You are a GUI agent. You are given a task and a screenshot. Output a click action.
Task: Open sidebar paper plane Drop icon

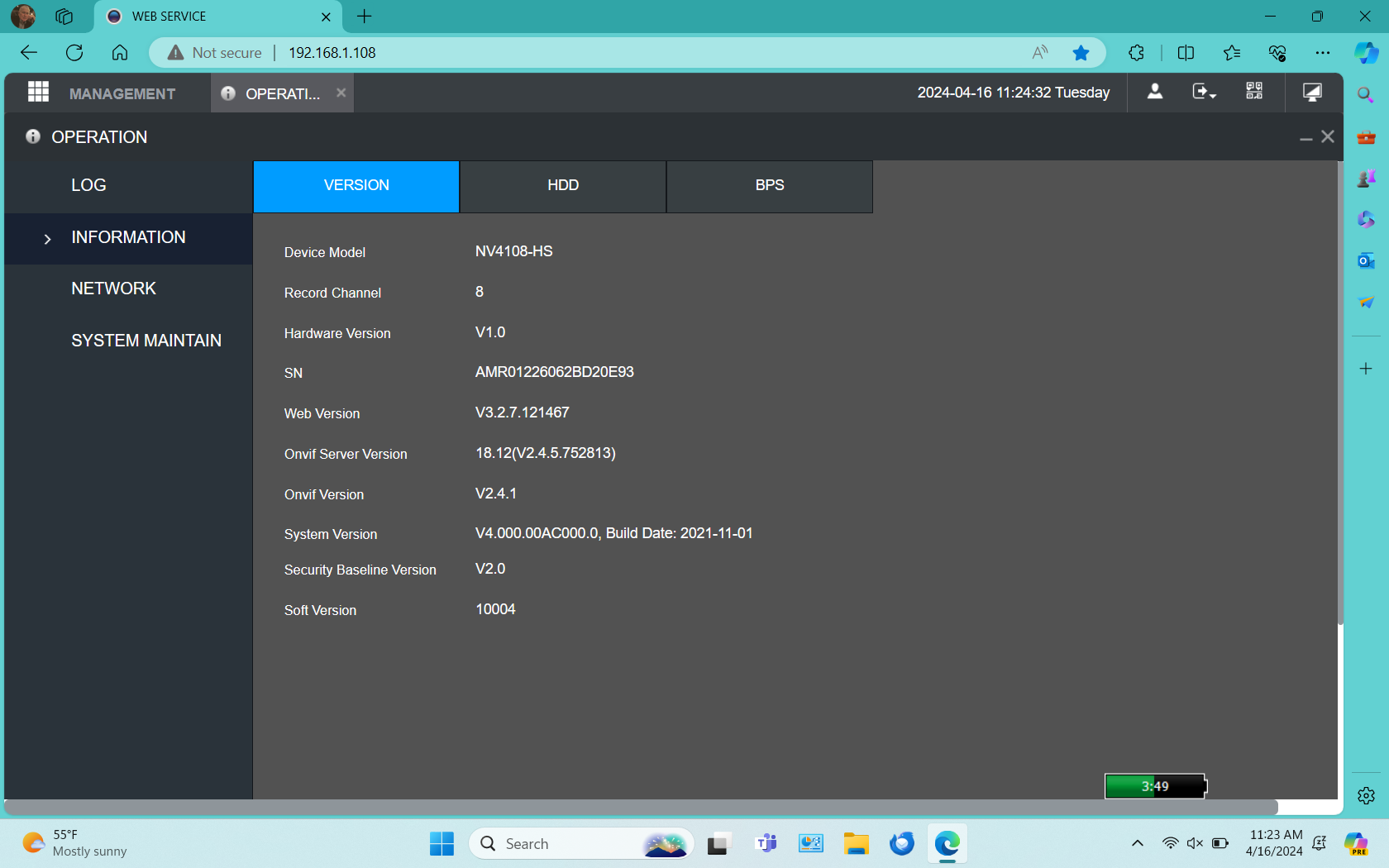1366,302
